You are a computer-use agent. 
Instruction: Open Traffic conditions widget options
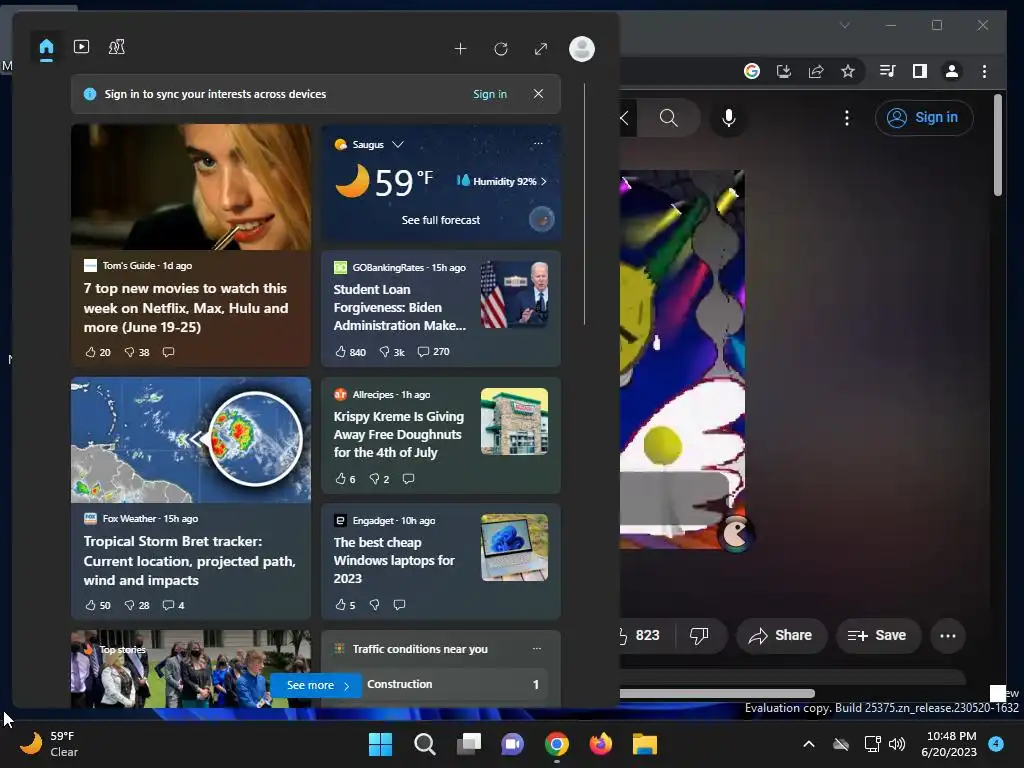click(x=537, y=648)
